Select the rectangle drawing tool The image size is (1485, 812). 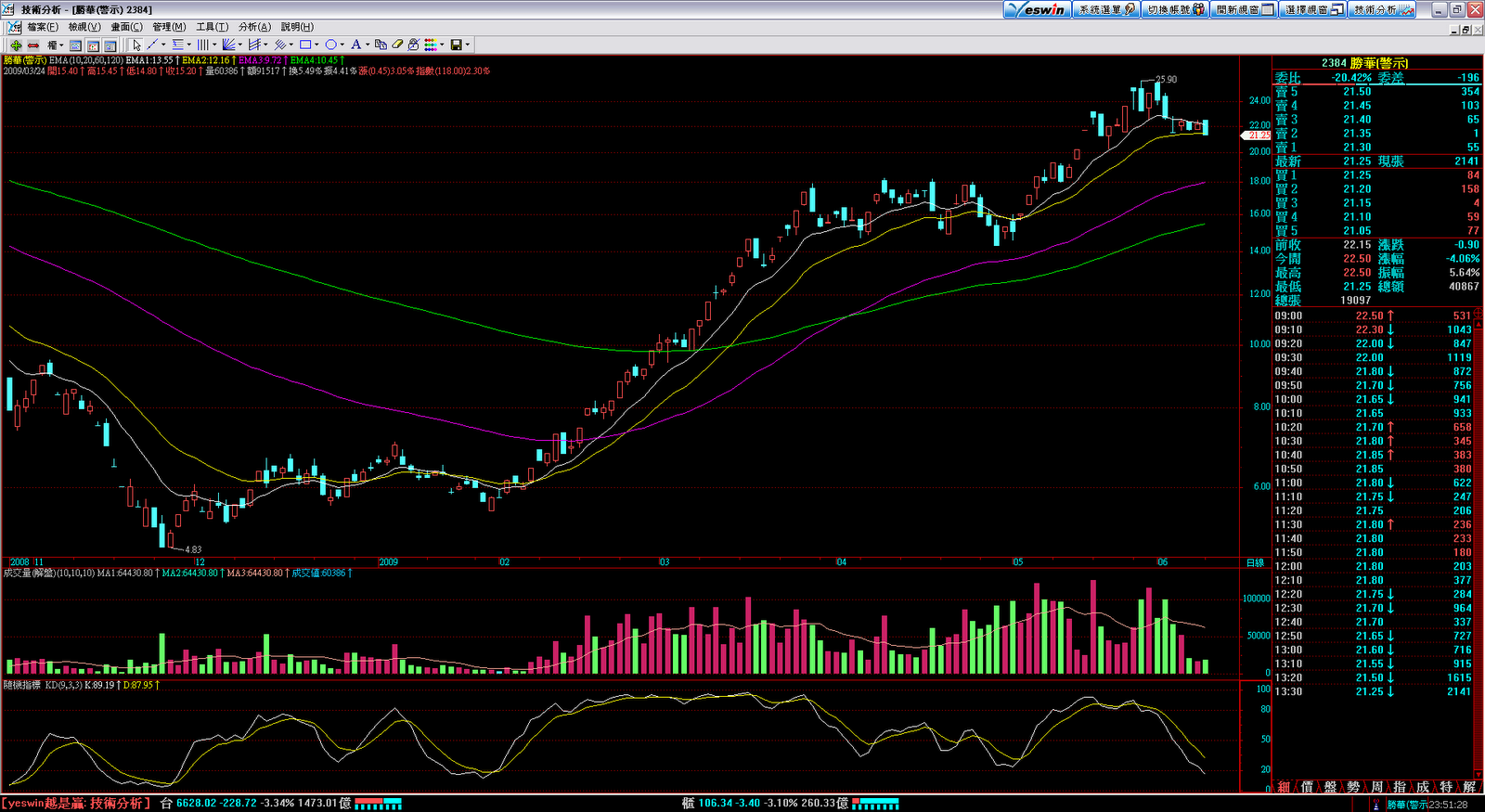tap(304, 45)
